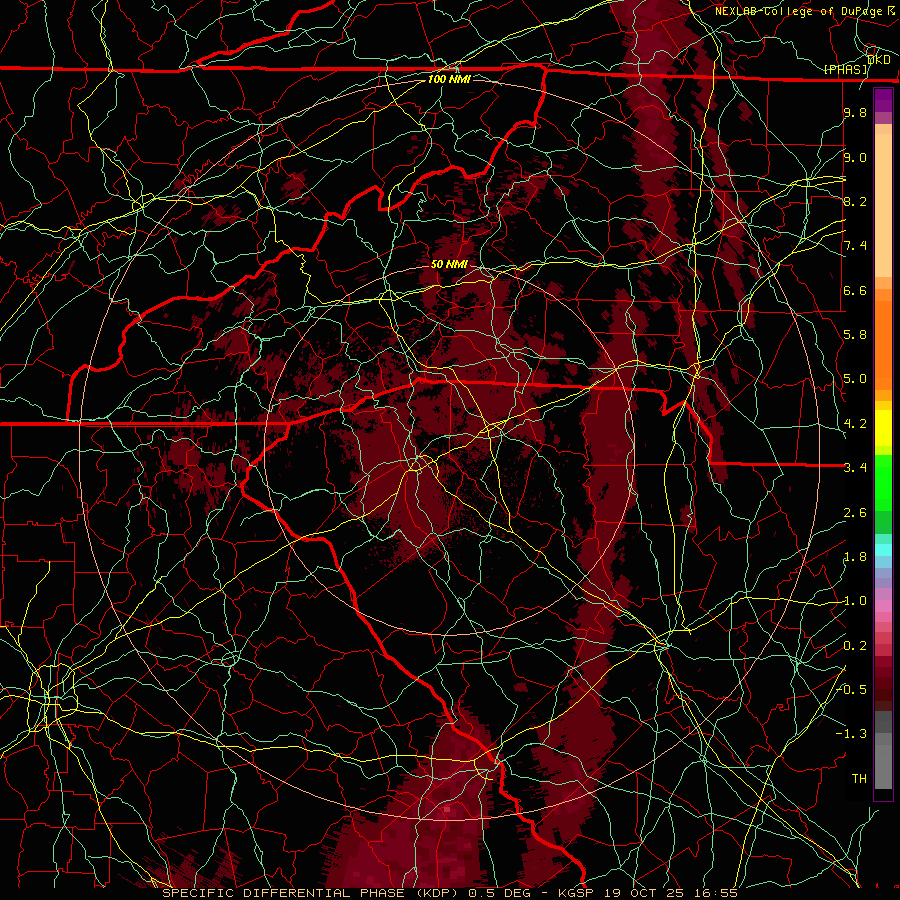Click the [PHAS] units label
The width and height of the screenshot is (900, 900).
[846, 69]
